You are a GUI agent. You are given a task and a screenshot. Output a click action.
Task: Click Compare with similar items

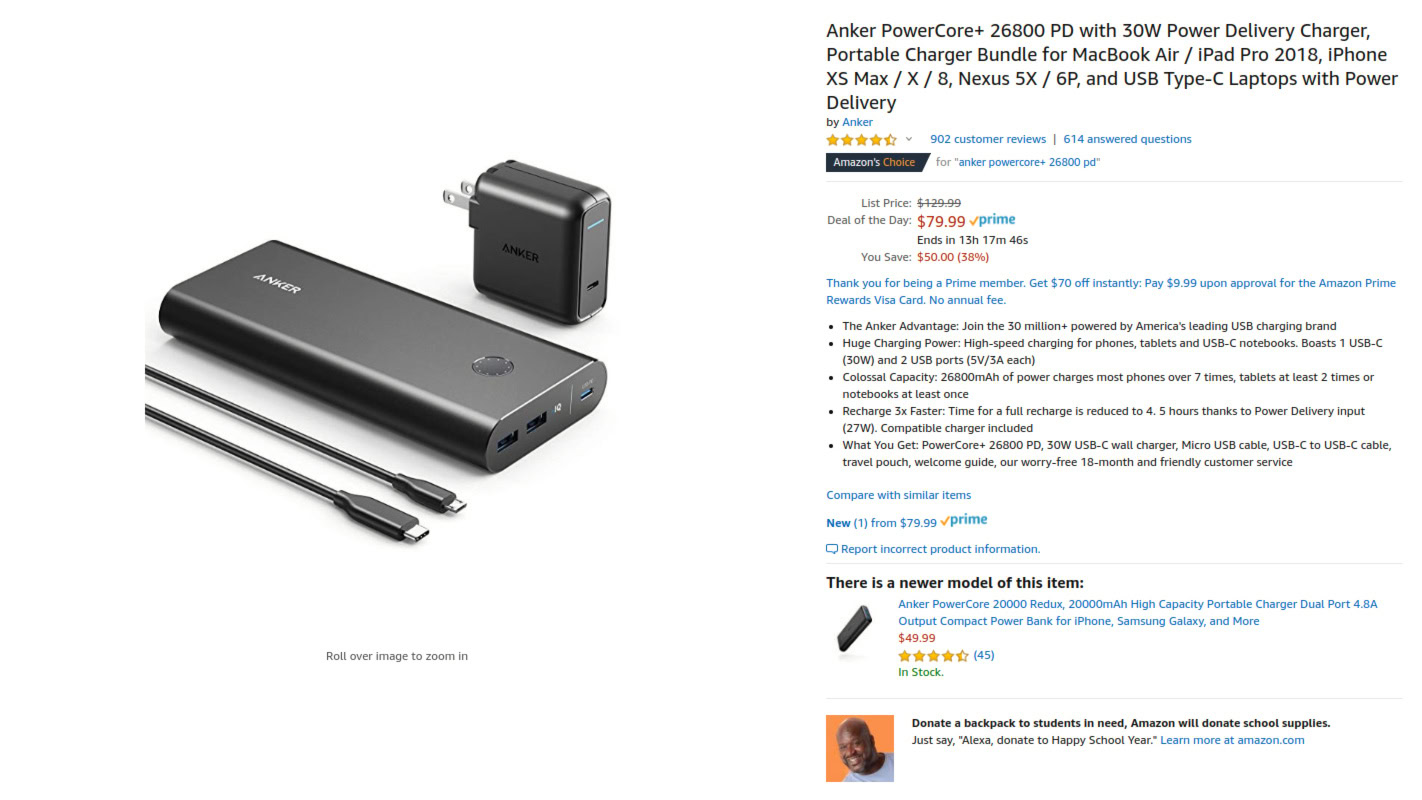[898, 495]
